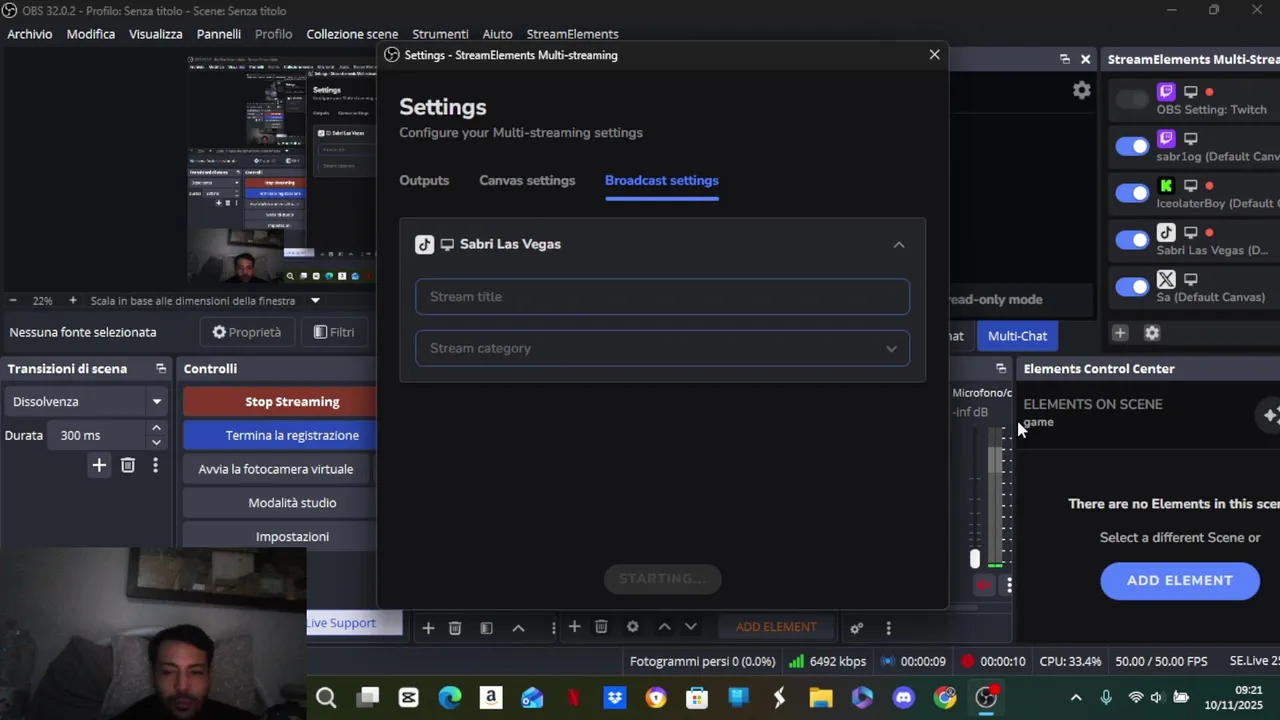1280x720 pixels.
Task: Open File Explorer from the taskbar
Action: (x=821, y=697)
